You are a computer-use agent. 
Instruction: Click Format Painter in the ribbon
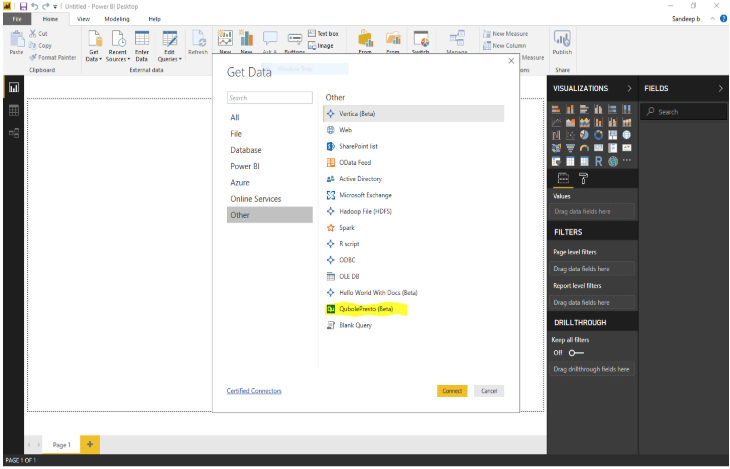(x=53, y=57)
